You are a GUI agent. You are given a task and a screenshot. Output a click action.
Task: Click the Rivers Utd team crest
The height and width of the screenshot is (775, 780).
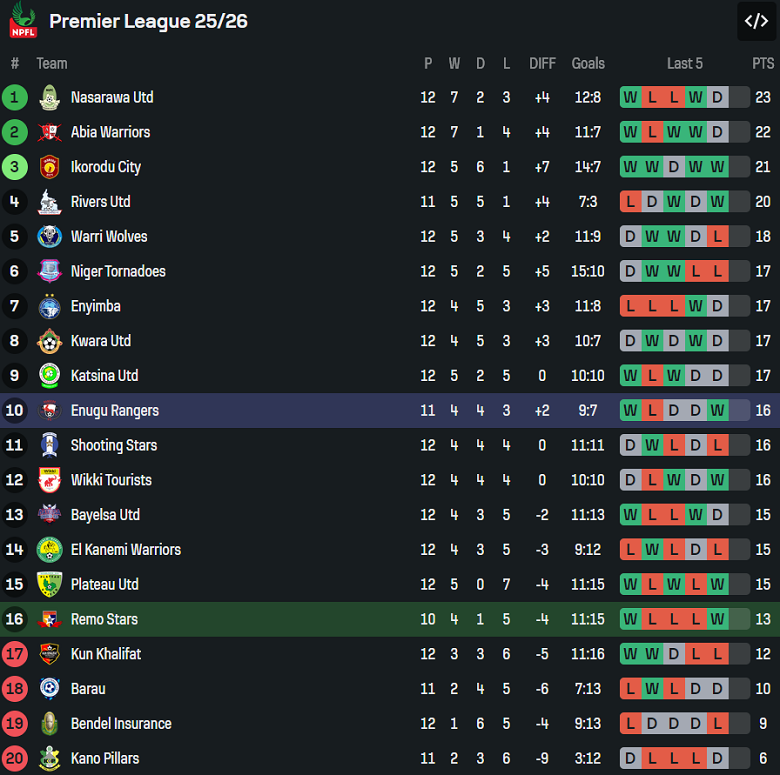pyautogui.click(x=49, y=202)
